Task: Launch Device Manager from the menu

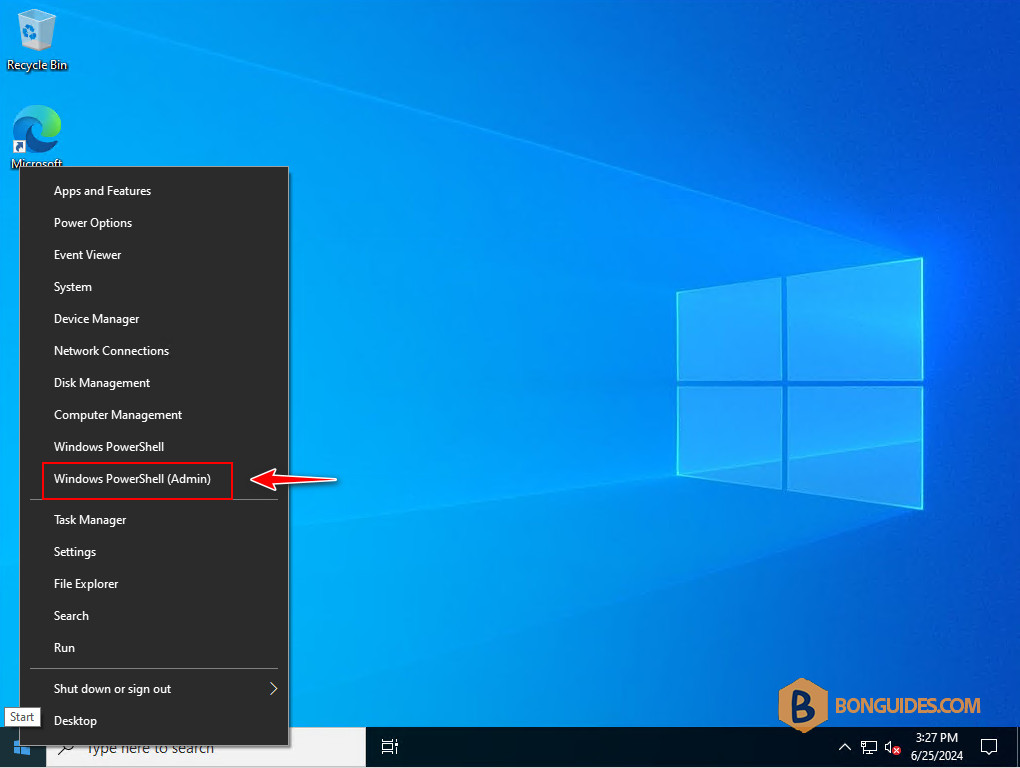Action: (x=155, y=319)
